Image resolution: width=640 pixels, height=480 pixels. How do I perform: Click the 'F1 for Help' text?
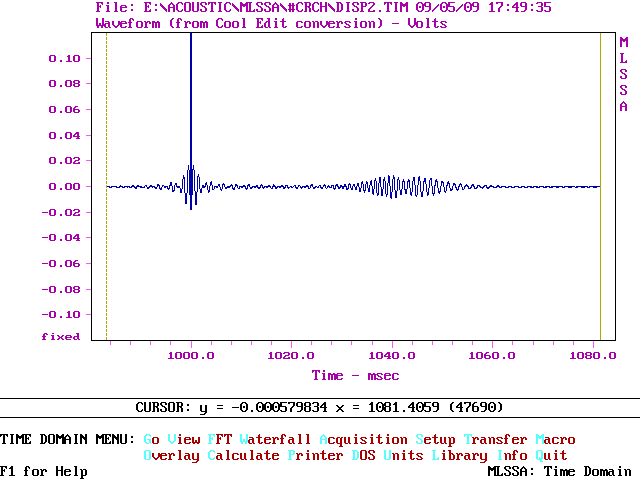(44, 471)
